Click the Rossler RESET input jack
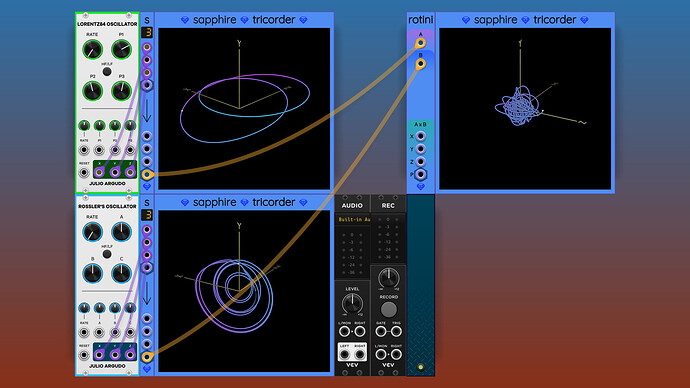Image resolution: width=690 pixels, height=388 pixels. (x=84, y=355)
